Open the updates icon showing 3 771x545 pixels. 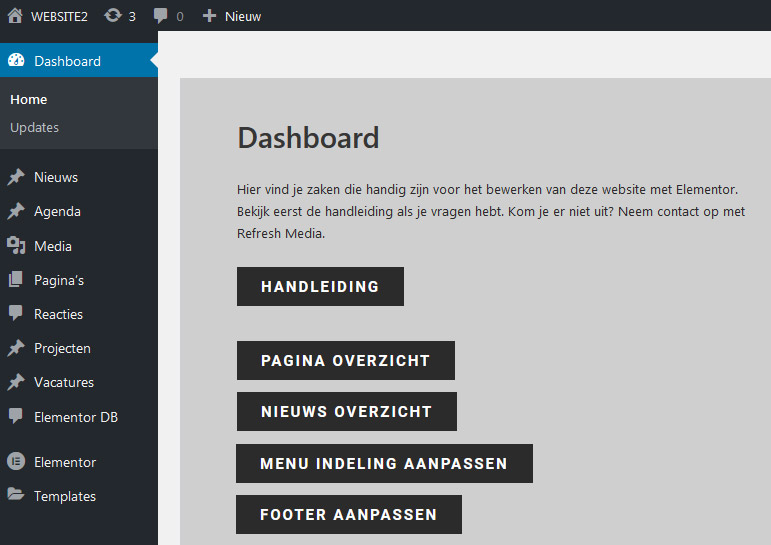tap(113, 16)
